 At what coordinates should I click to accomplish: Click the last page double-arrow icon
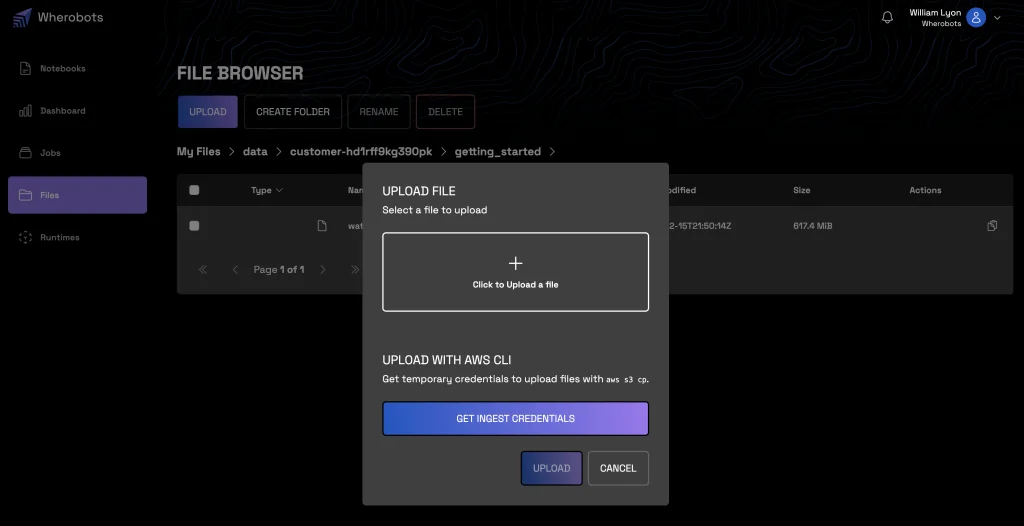(355, 269)
